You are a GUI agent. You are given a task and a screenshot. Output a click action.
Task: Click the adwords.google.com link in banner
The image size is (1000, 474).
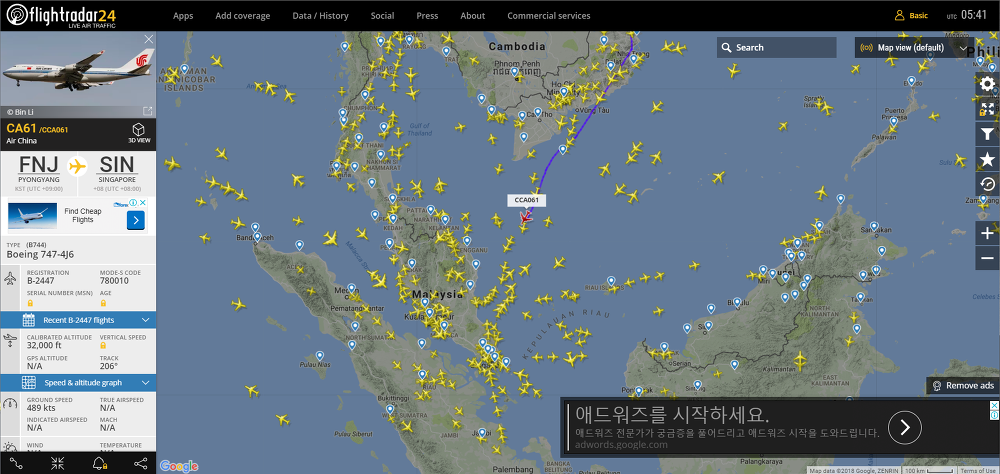[x=621, y=445]
